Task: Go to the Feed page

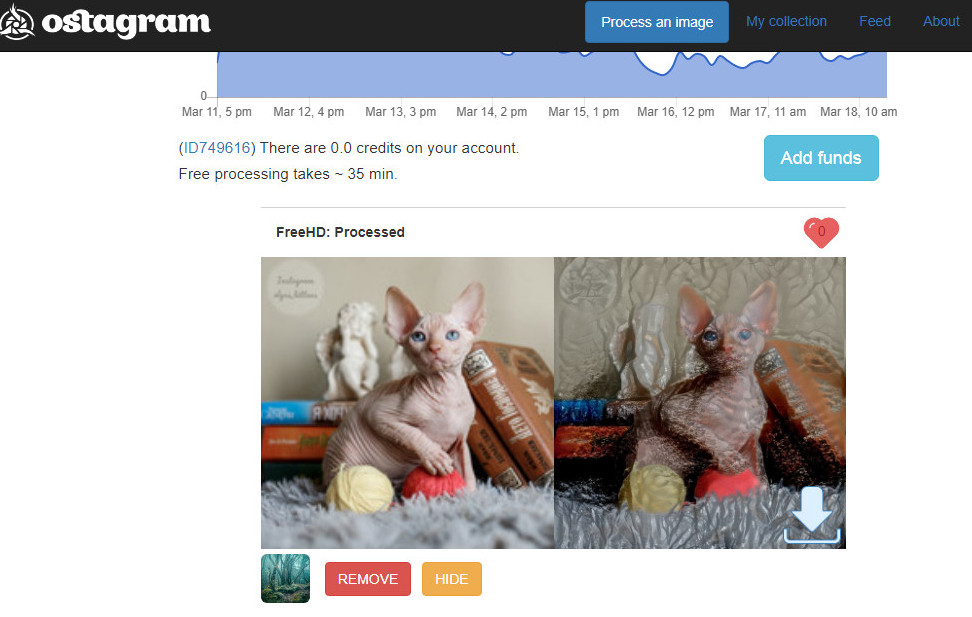Action: coord(875,22)
